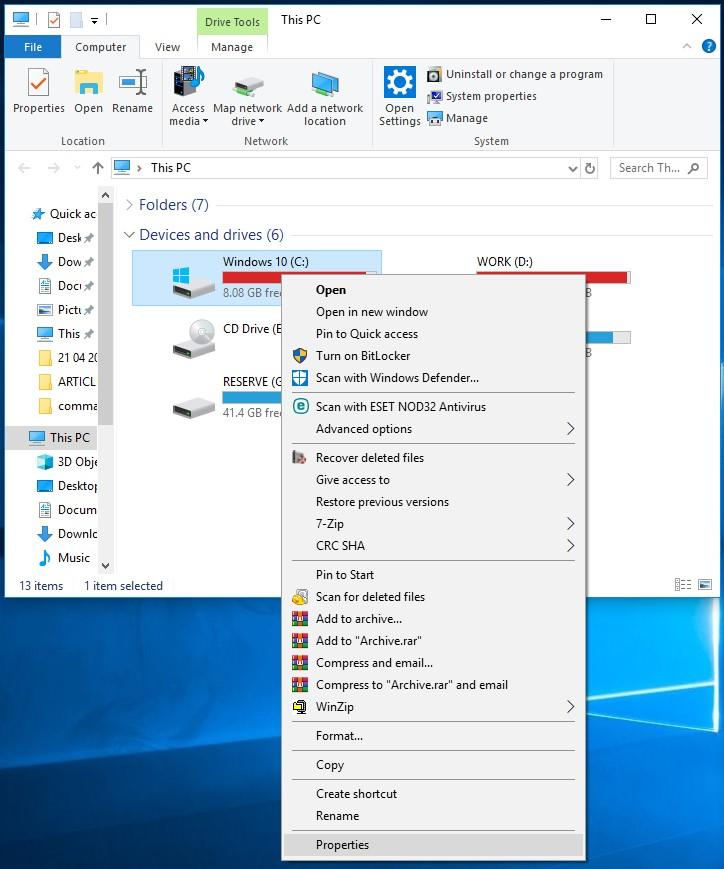Open the recent locations dropdown arrow

click(x=77, y=168)
